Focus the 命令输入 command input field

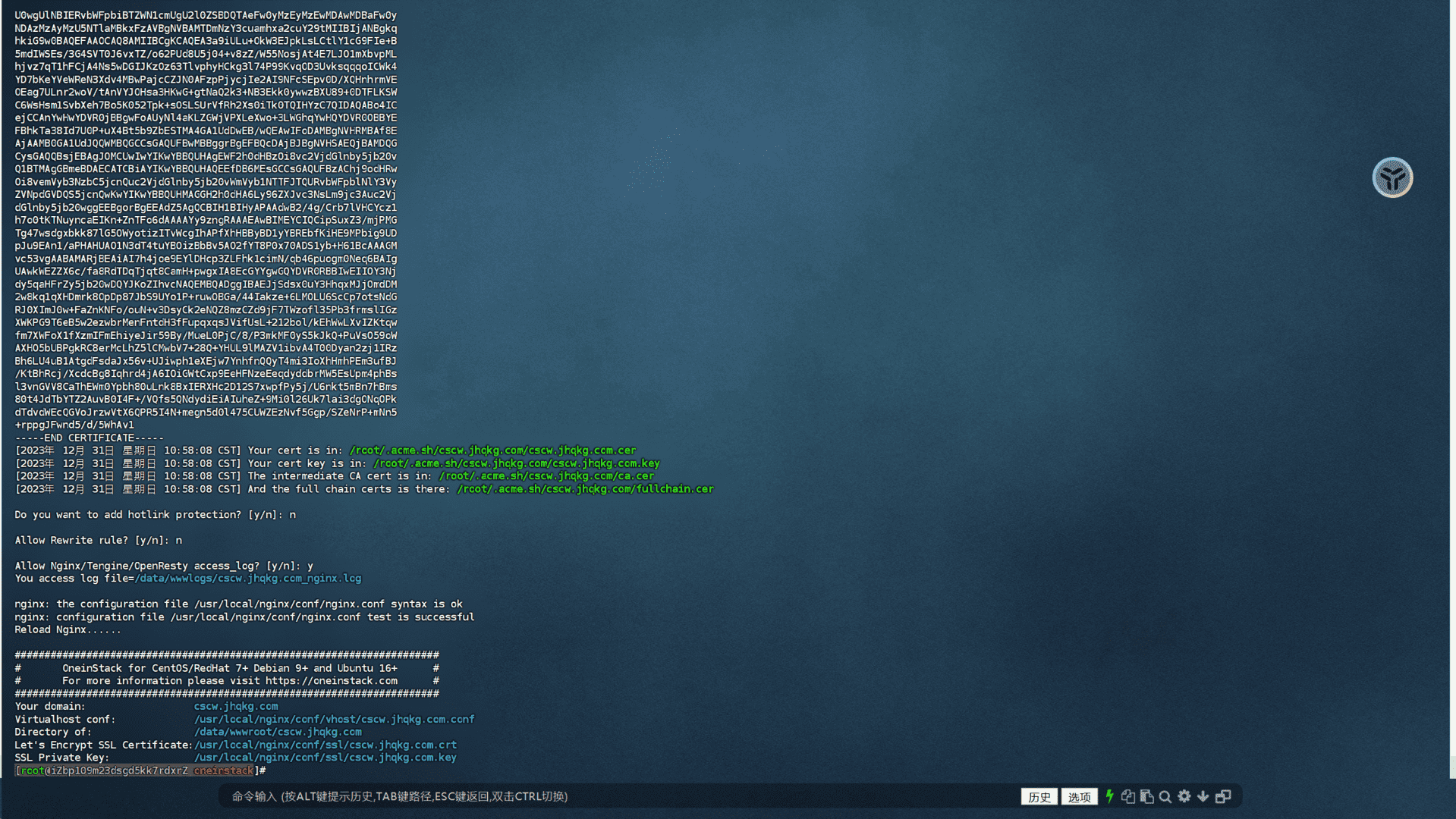point(618,796)
